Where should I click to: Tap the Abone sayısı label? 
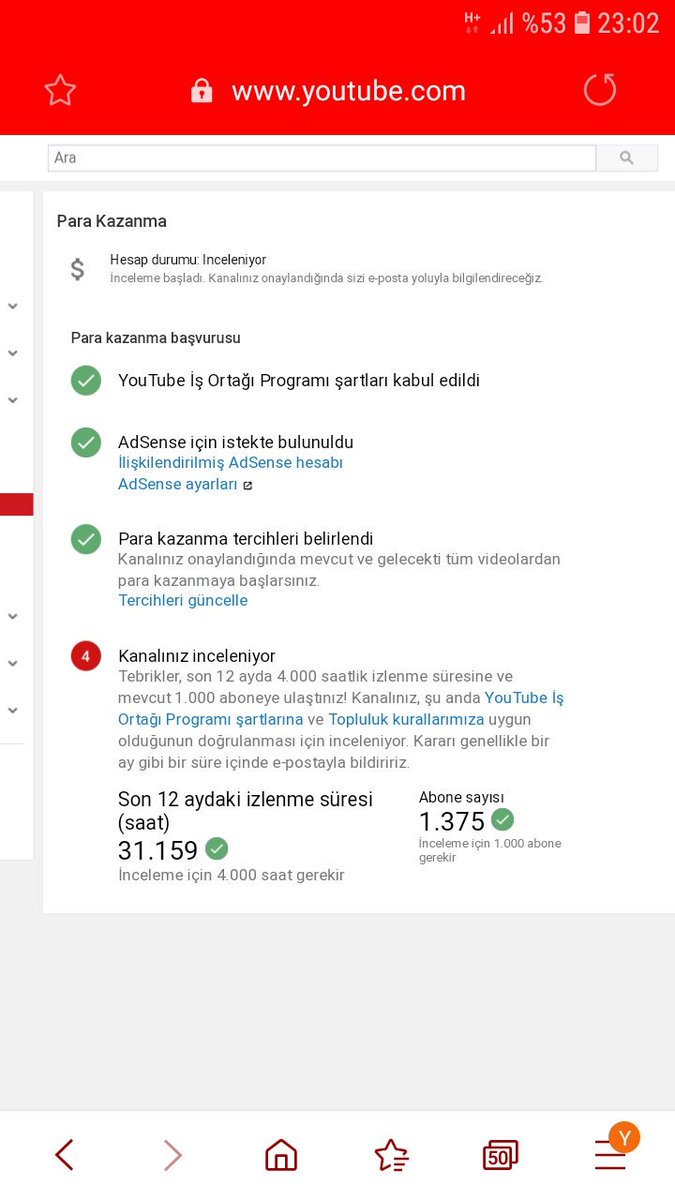click(462, 797)
